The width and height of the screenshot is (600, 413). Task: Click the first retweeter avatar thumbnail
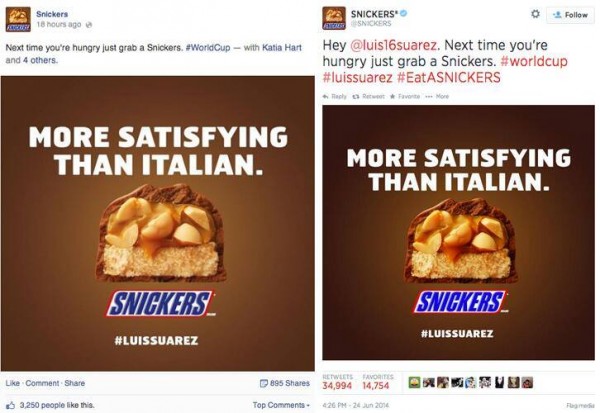[414, 382]
